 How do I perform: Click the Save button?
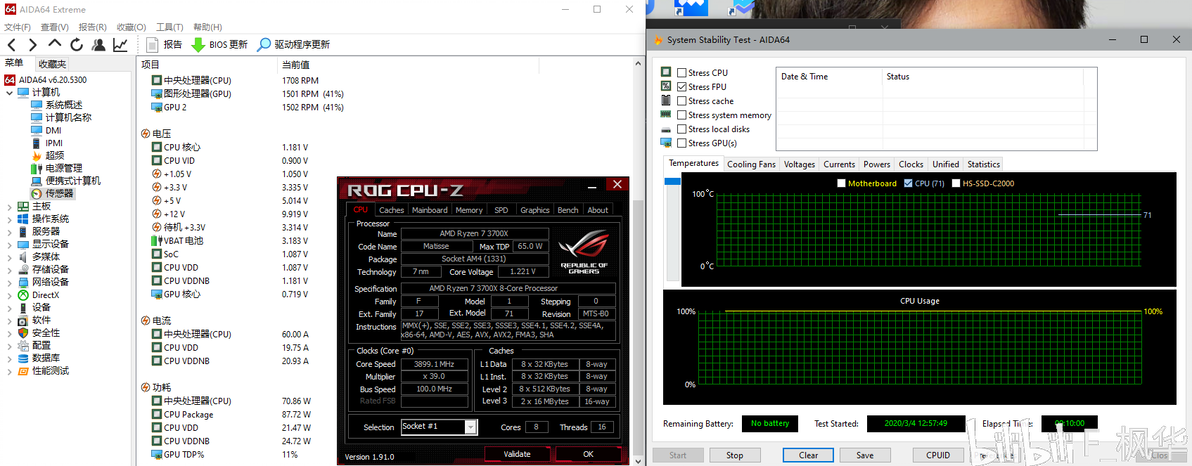tap(864, 455)
